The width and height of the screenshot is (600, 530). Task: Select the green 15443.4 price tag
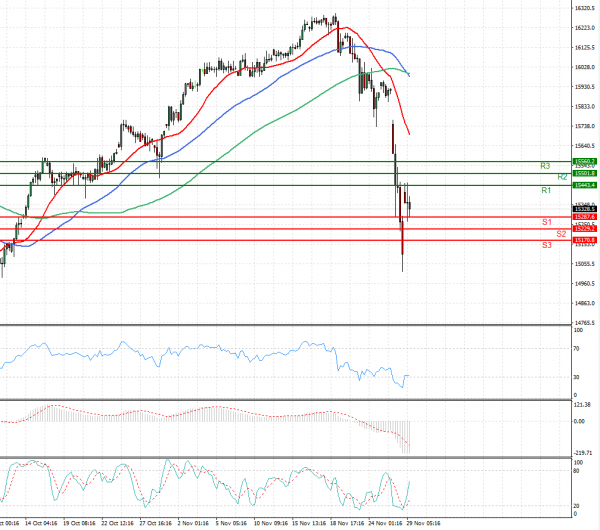click(x=584, y=185)
